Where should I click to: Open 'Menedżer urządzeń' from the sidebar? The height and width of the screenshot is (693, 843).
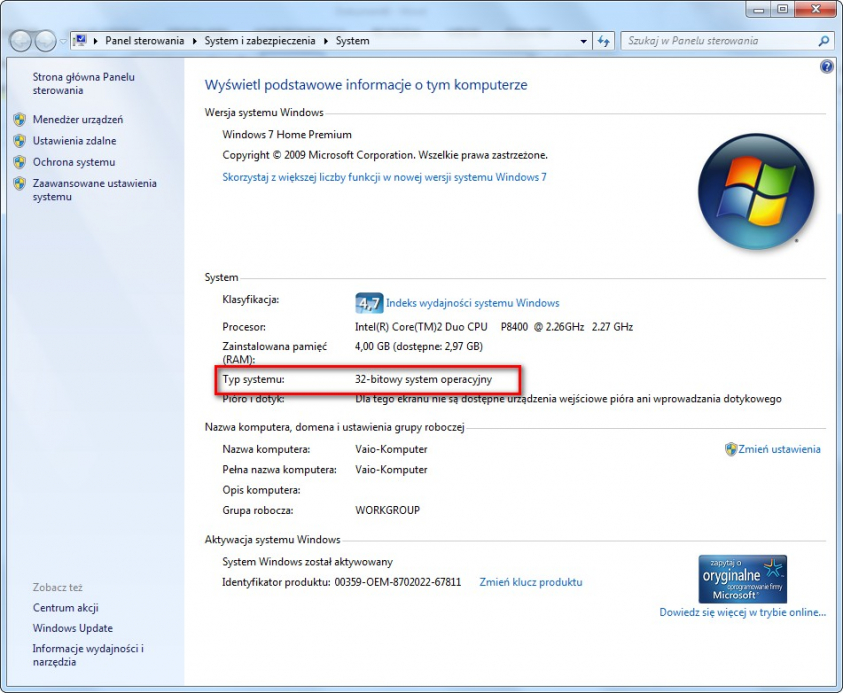pos(77,119)
